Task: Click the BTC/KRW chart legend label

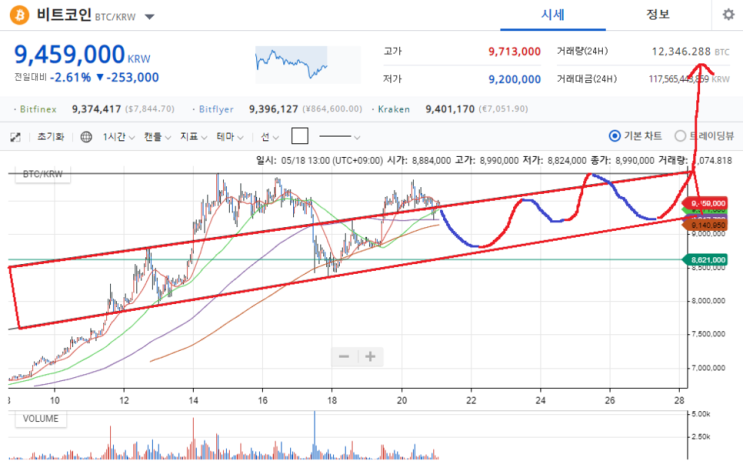Action: coord(43,174)
